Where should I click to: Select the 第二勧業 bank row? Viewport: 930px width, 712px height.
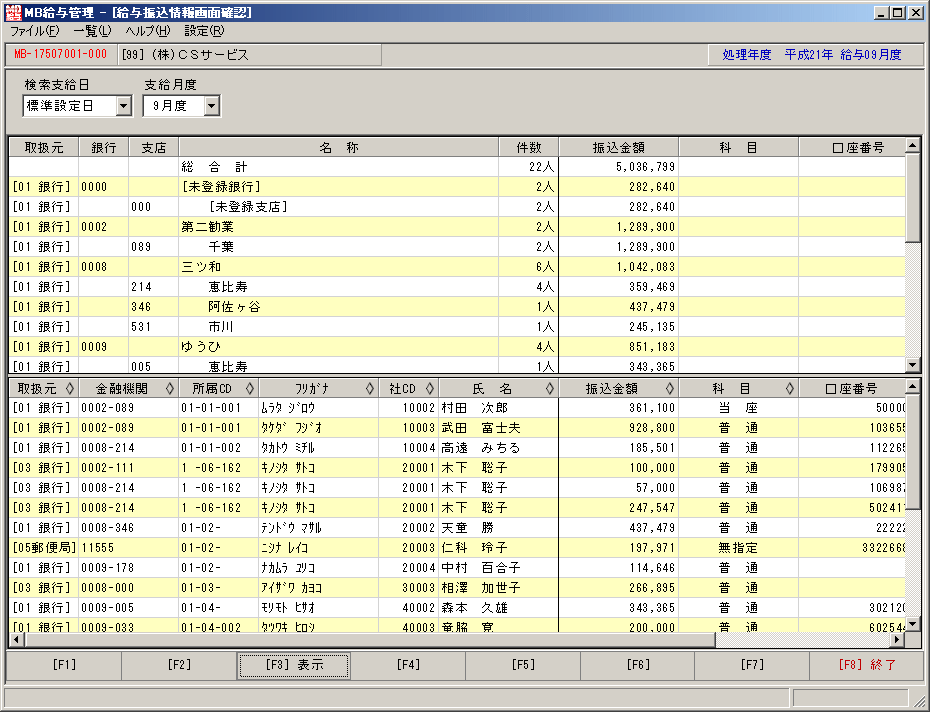tap(457, 227)
